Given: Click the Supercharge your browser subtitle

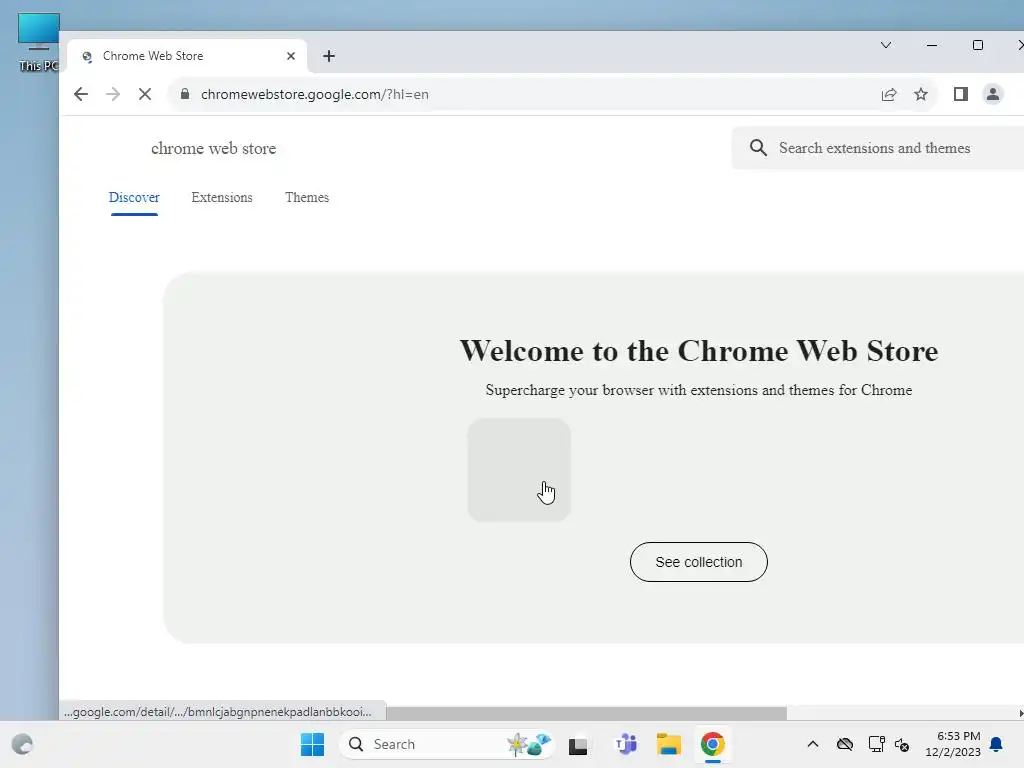Looking at the screenshot, I should coord(699,390).
